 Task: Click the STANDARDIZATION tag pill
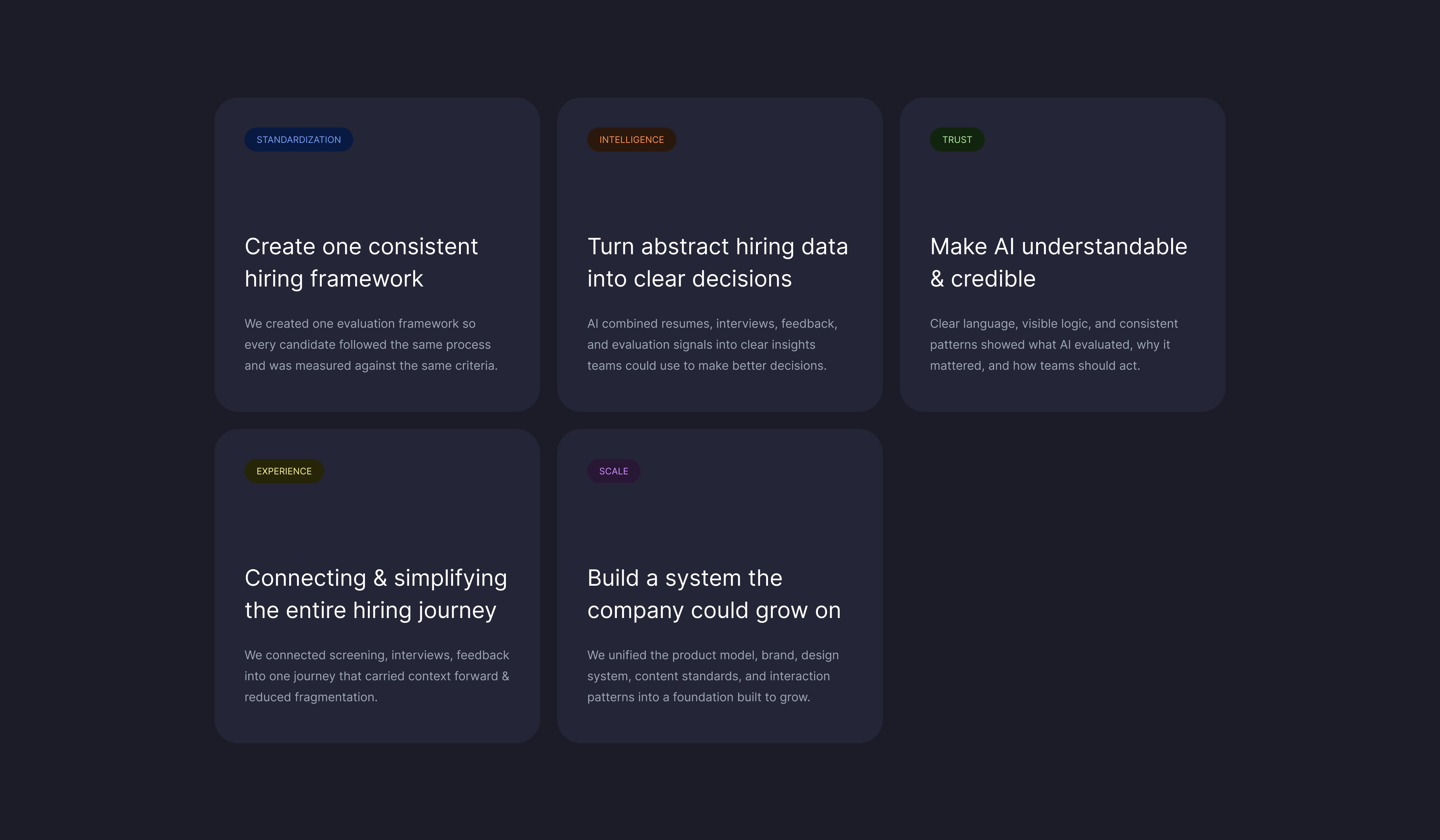(298, 139)
